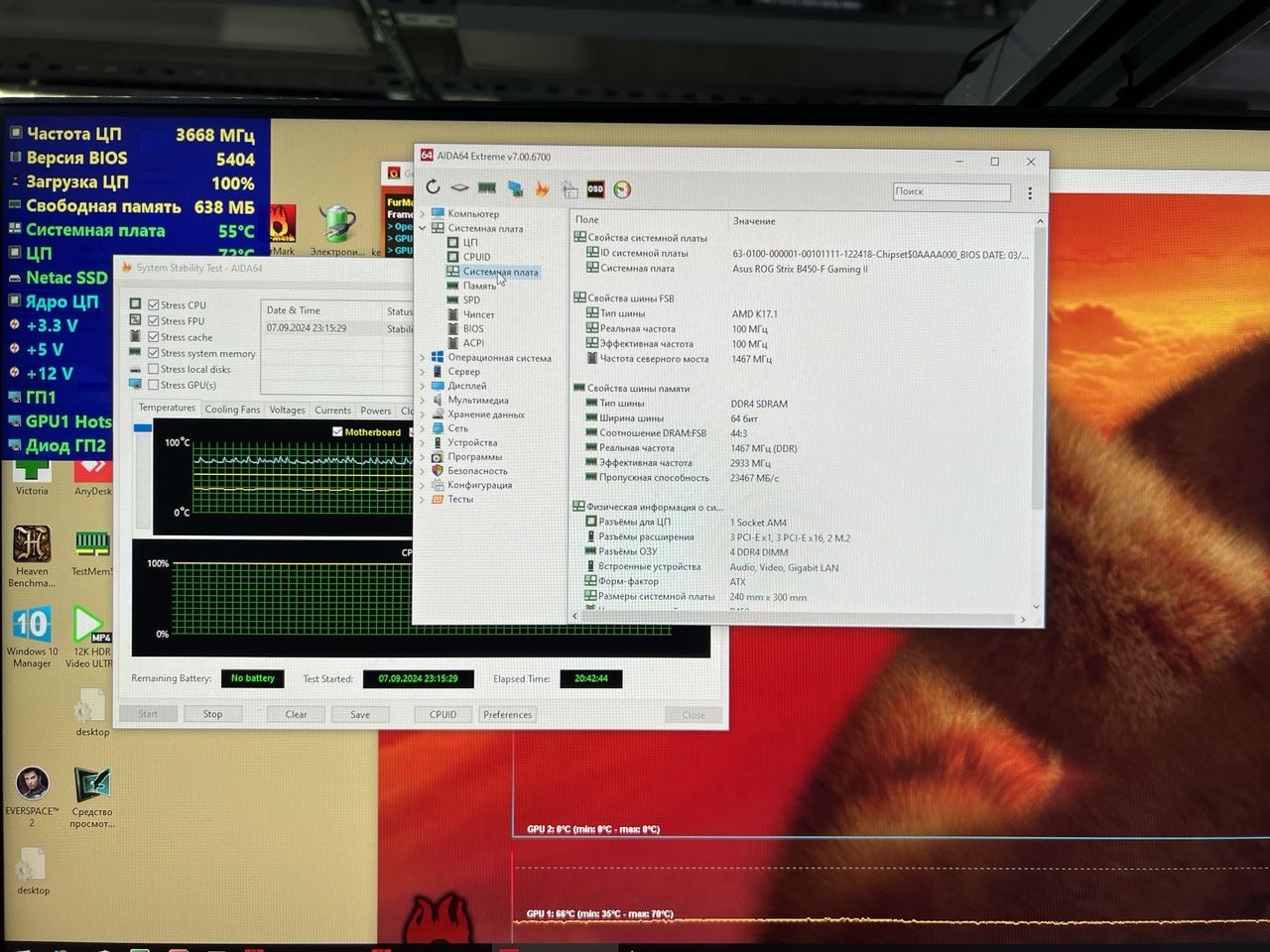Image resolution: width=1270 pixels, height=952 pixels.
Task: Open the 12K HDR Video ULTRA file icon
Action: (90, 637)
